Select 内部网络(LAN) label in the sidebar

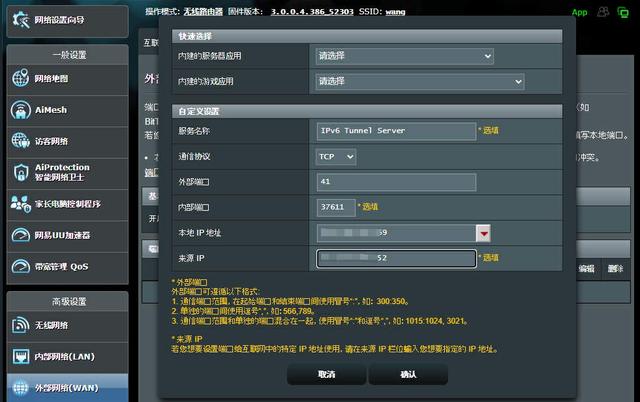[x=64, y=357]
